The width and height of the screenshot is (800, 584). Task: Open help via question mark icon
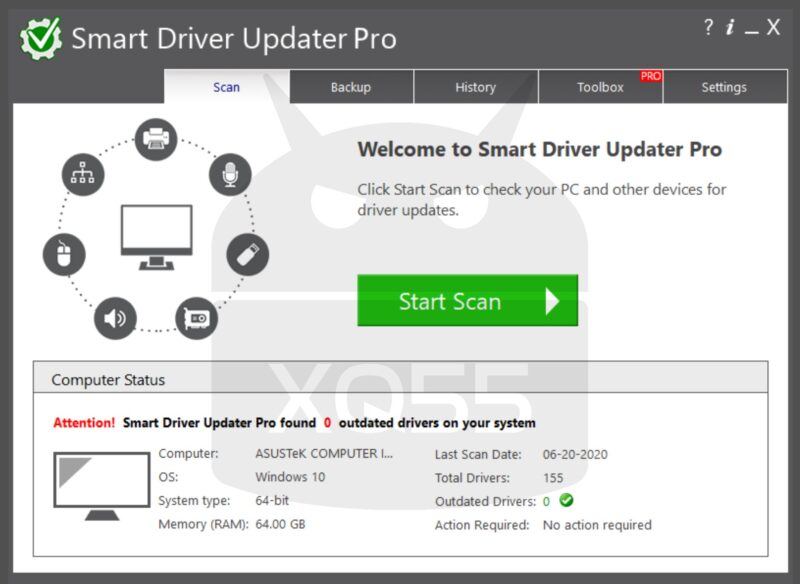pos(709,28)
